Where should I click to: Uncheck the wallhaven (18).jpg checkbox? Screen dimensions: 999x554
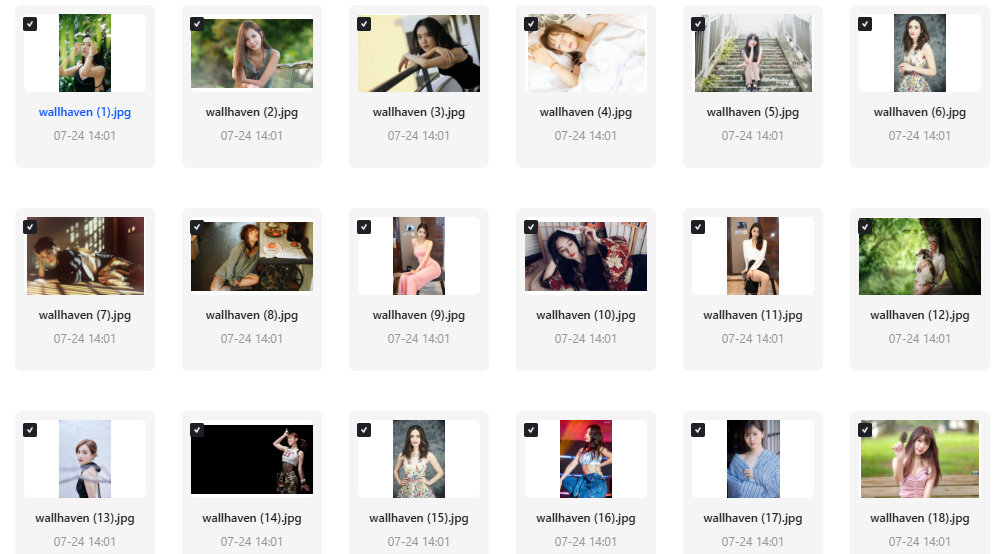point(865,430)
